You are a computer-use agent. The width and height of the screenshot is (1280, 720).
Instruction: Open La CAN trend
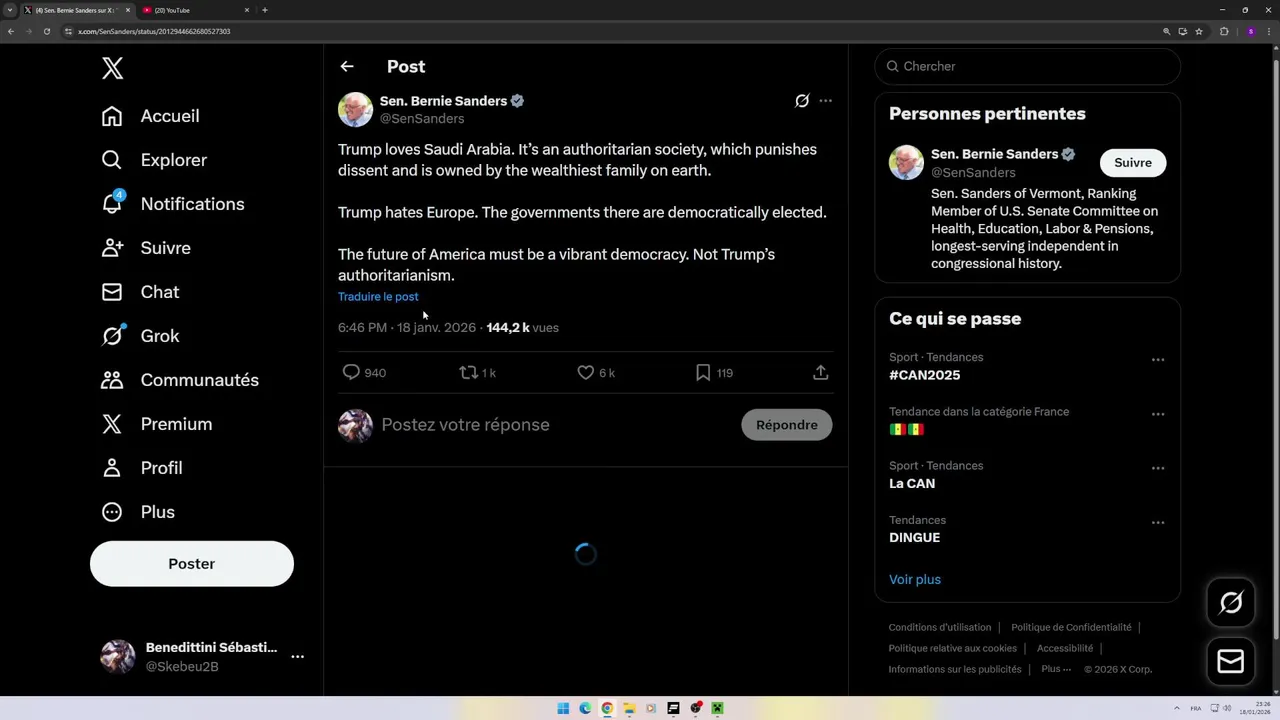pyautogui.click(x=912, y=484)
